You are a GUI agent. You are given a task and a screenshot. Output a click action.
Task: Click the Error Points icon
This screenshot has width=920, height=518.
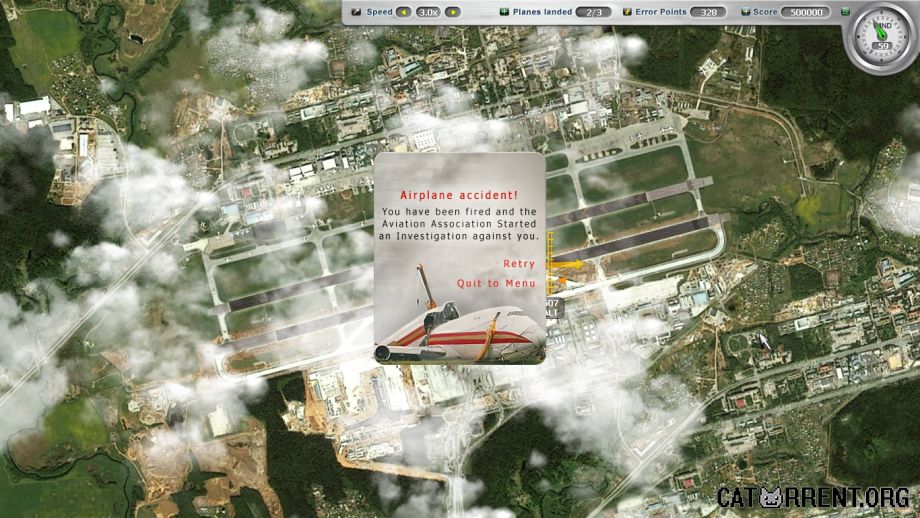(627, 12)
